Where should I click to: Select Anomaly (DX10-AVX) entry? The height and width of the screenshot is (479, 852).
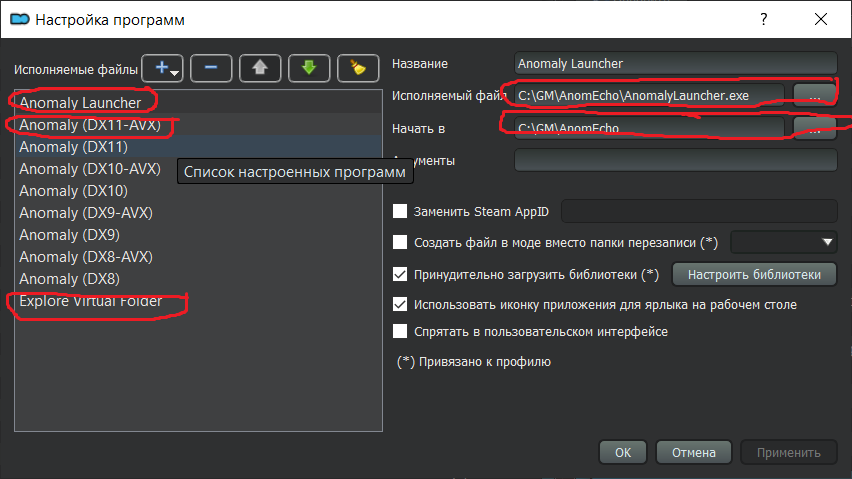point(198,169)
